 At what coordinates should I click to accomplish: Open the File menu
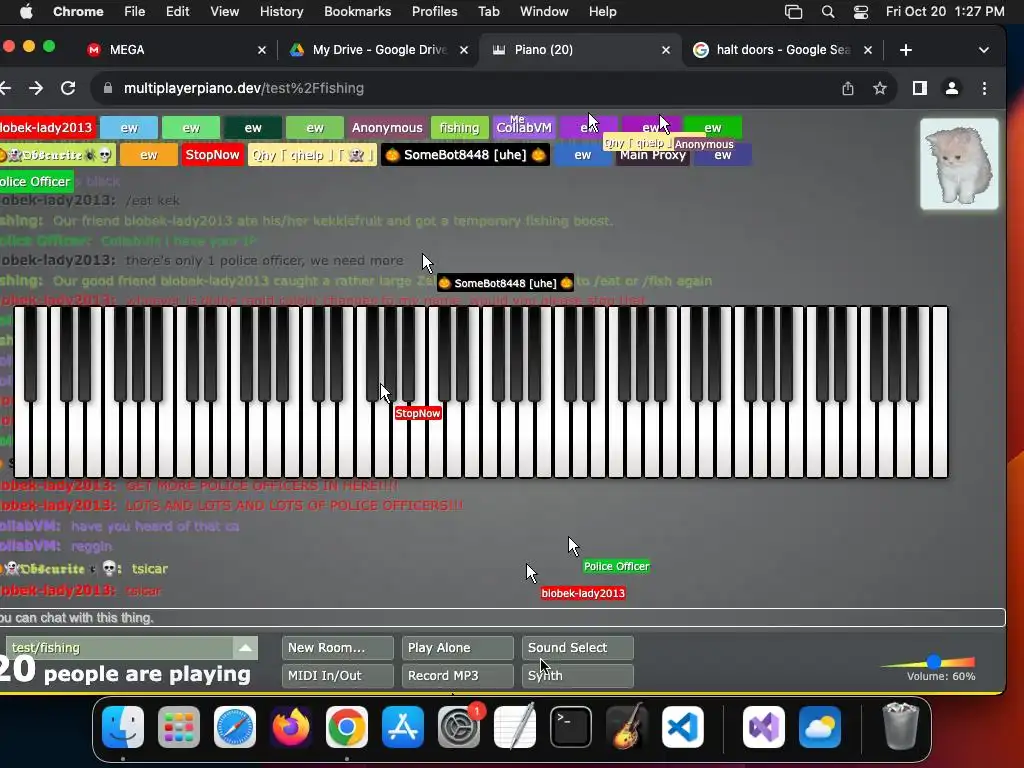tap(135, 12)
